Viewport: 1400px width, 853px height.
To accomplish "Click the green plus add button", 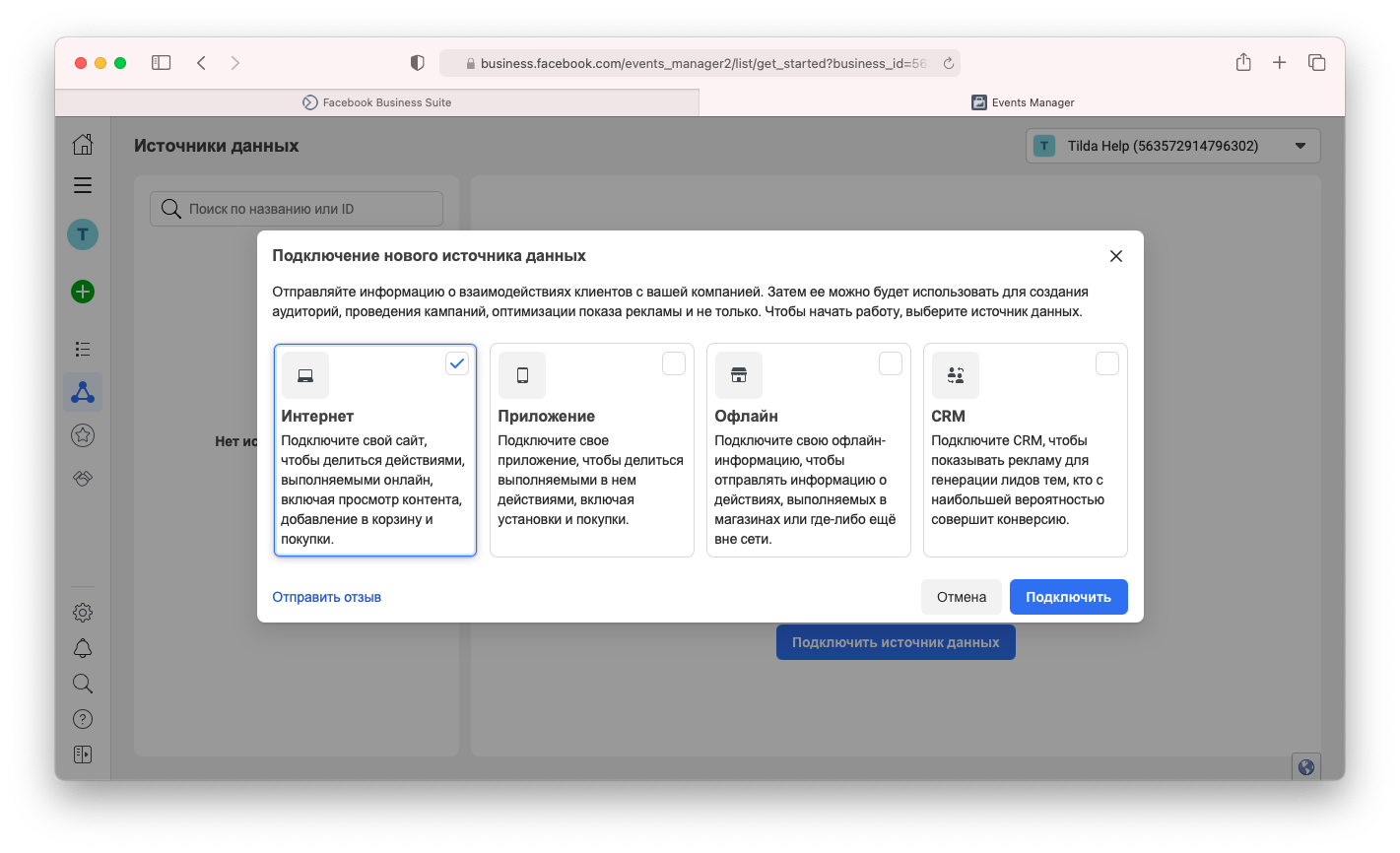I will pyautogui.click(x=83, y=292).
